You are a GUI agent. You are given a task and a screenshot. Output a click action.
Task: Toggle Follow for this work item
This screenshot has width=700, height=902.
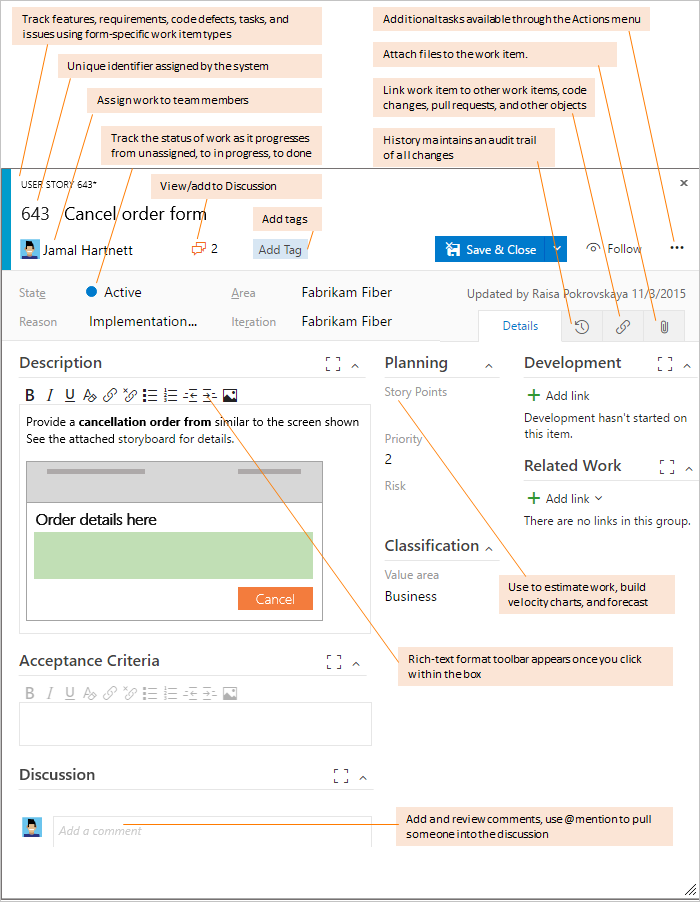(613, 249)
